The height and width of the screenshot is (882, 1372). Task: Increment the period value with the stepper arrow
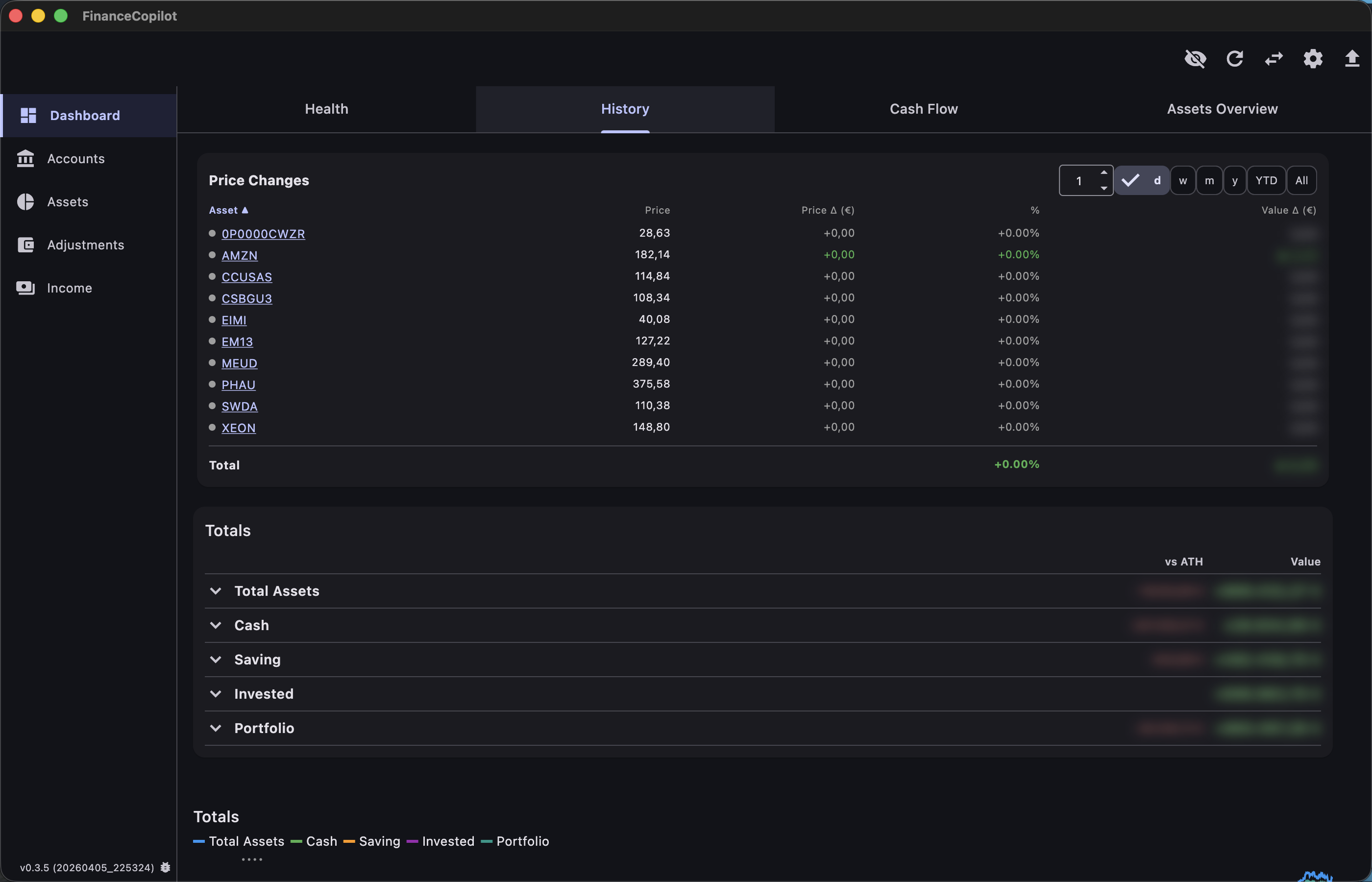coord(1105,174)
